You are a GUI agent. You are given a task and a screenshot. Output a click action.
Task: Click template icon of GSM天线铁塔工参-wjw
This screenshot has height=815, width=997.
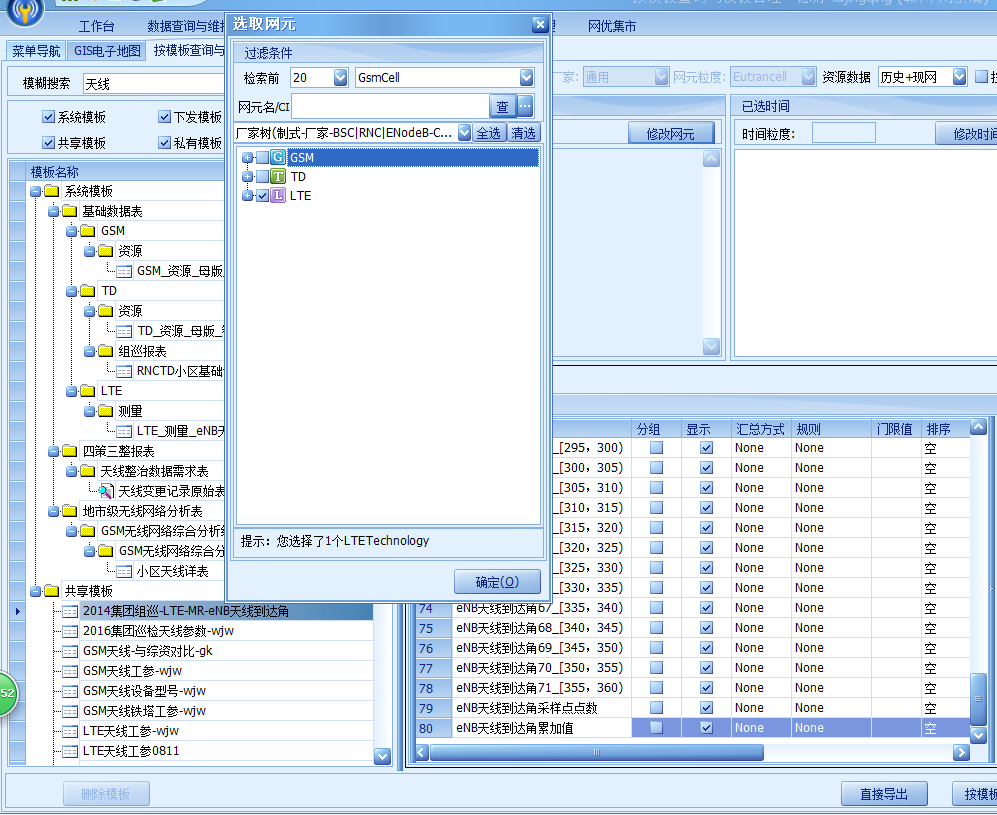(x=70, y=711)
